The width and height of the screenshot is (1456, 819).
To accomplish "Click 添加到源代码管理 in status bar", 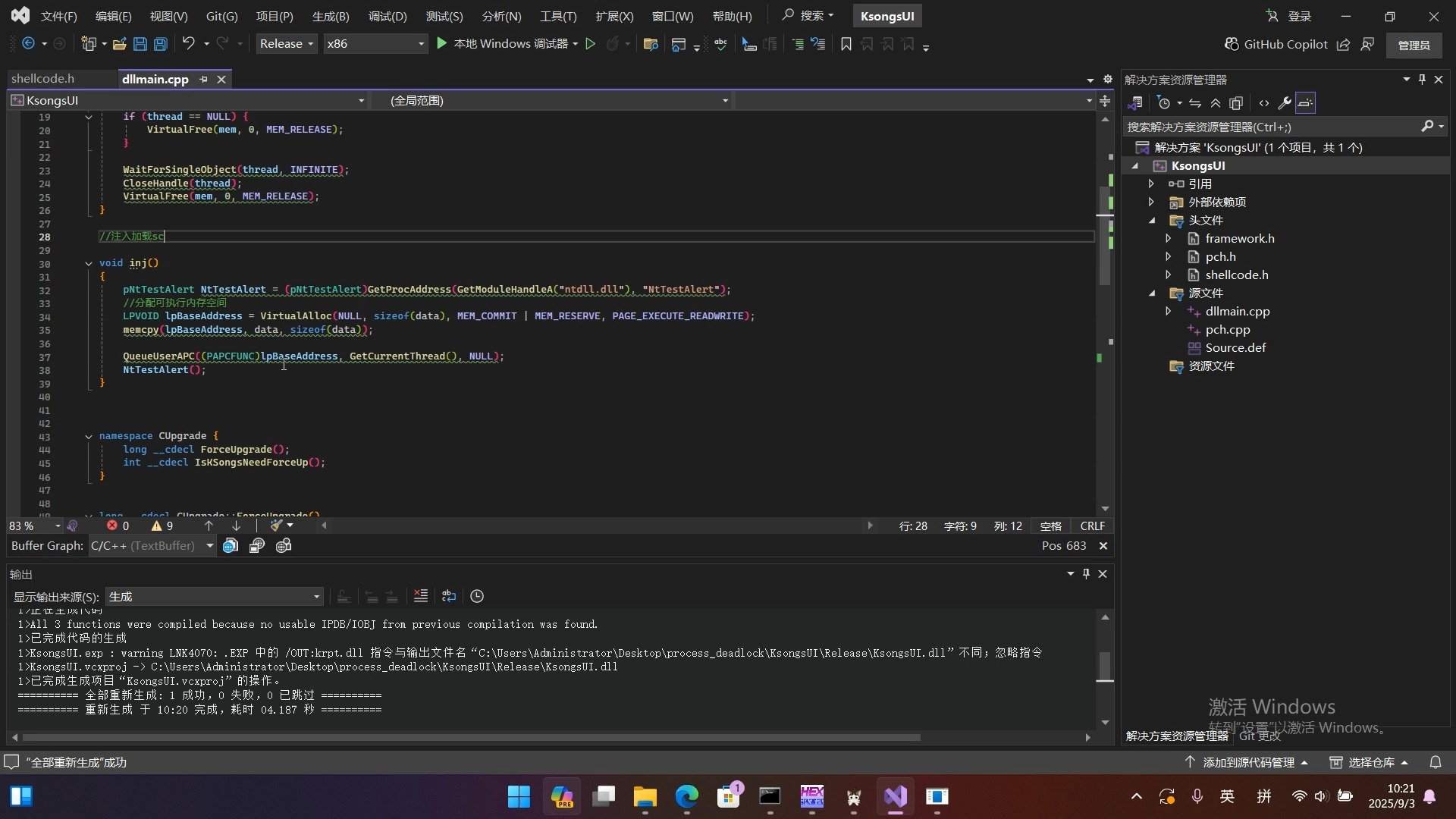I will pos(1247,762).
